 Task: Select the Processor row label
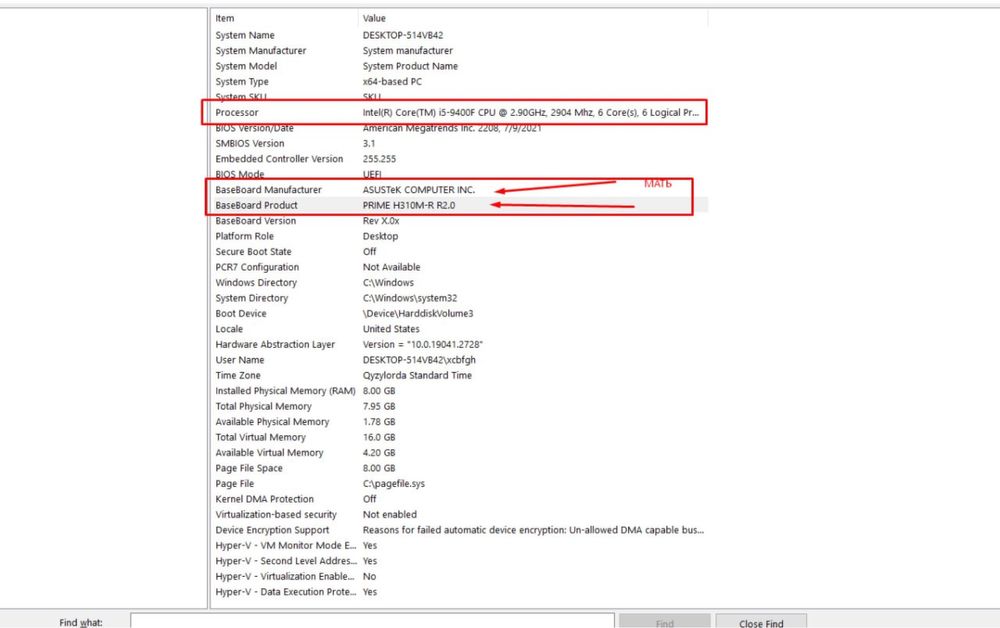pos(237,112)
